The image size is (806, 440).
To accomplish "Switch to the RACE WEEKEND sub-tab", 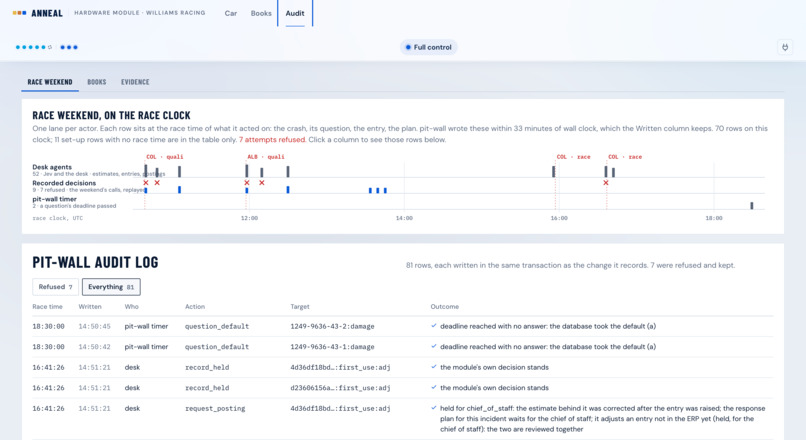I will pos(50,82).
